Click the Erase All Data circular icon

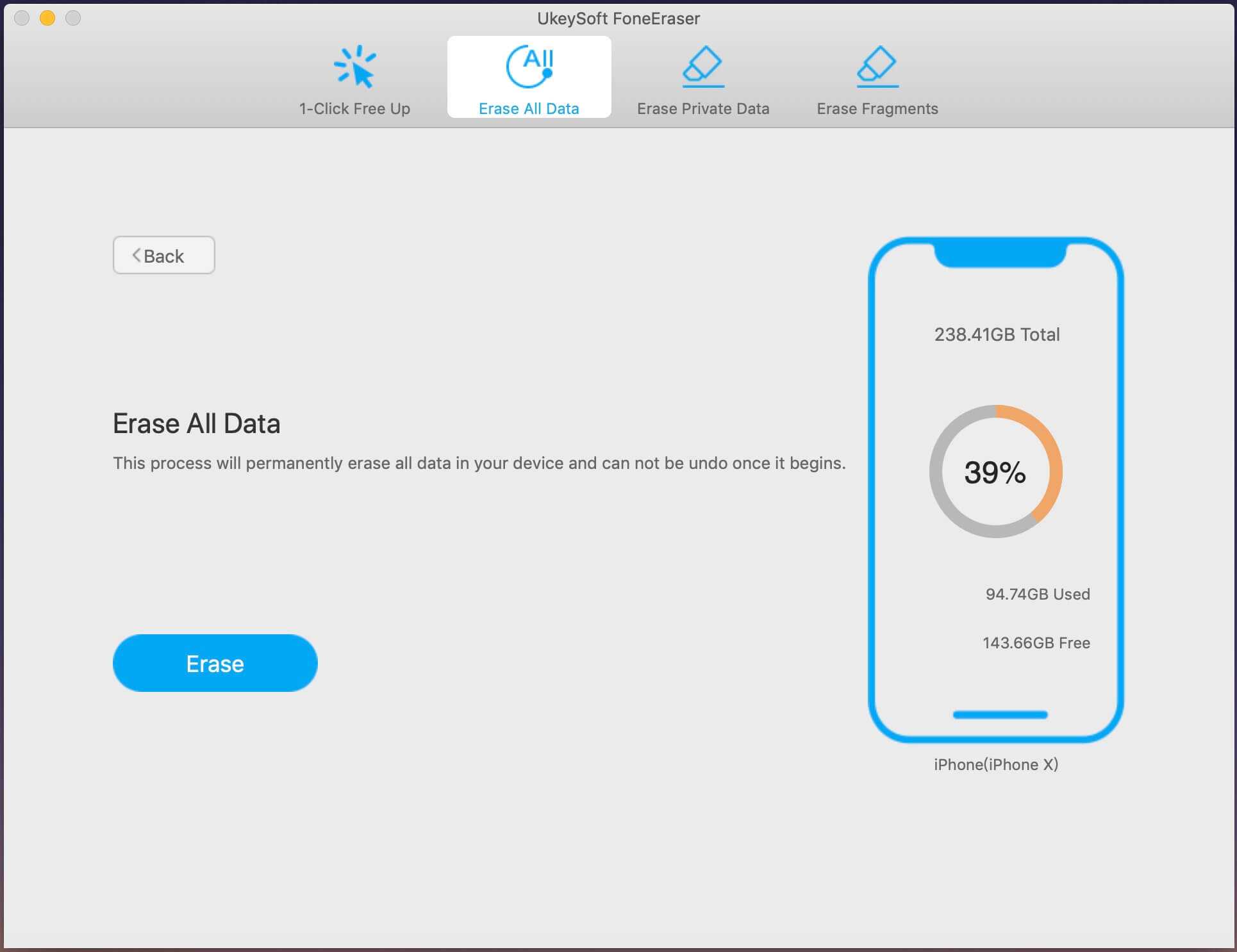(529, 67)
